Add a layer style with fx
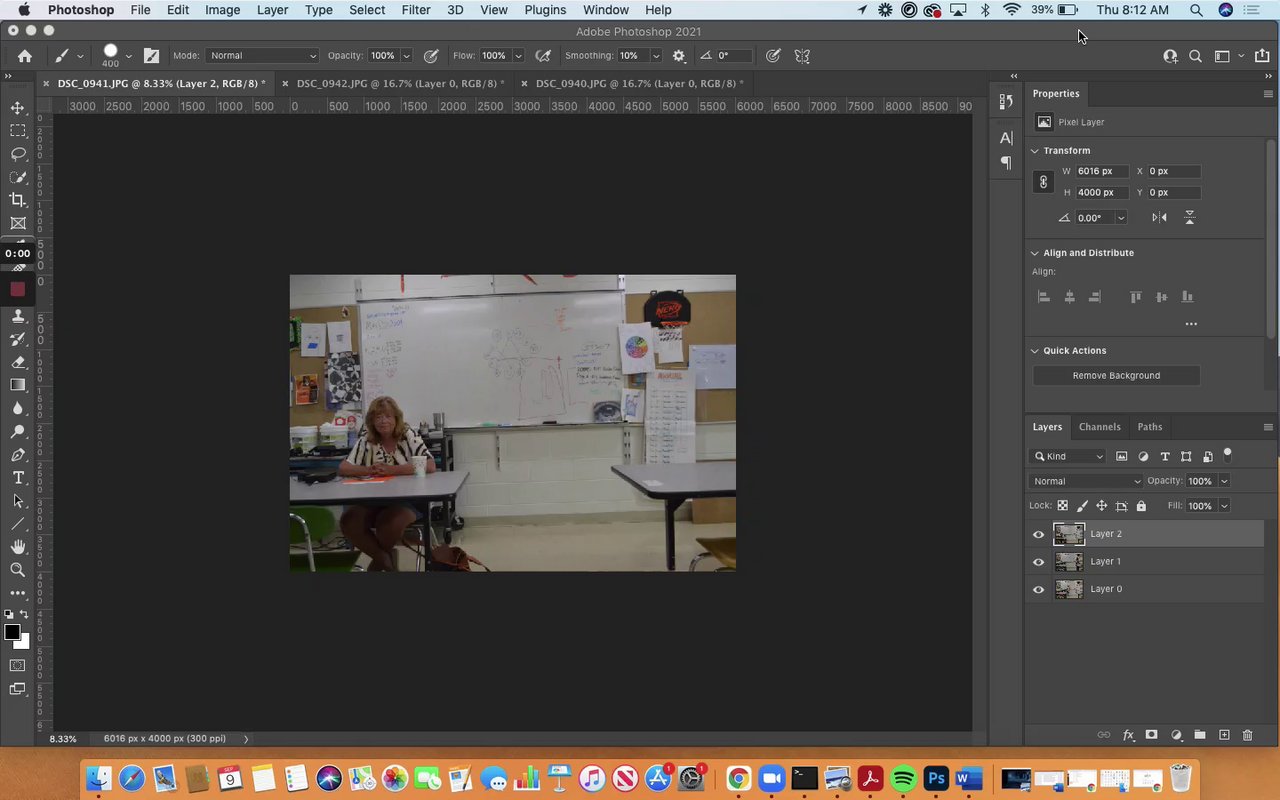 click(x=1128, y=735)
